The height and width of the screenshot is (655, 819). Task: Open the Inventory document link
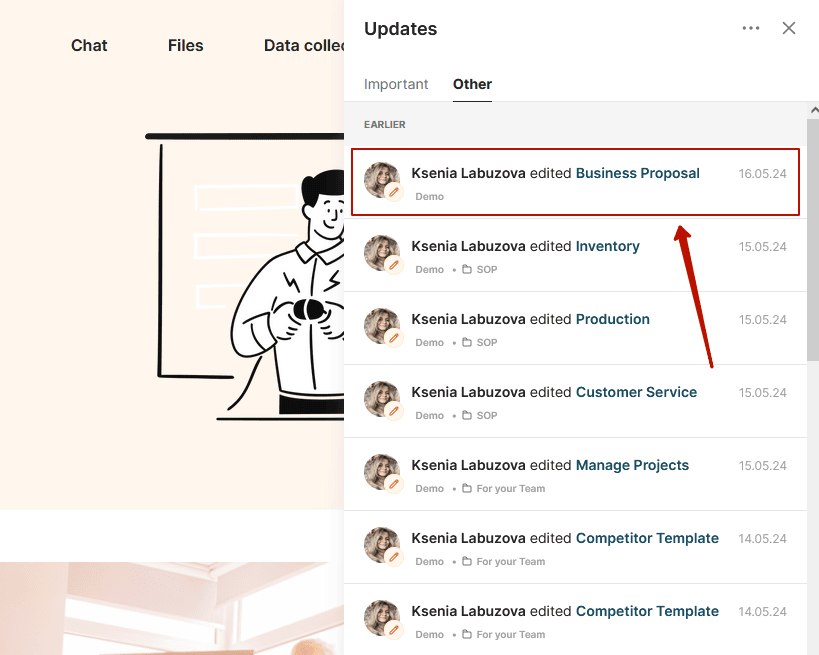[x=607, y=246]
